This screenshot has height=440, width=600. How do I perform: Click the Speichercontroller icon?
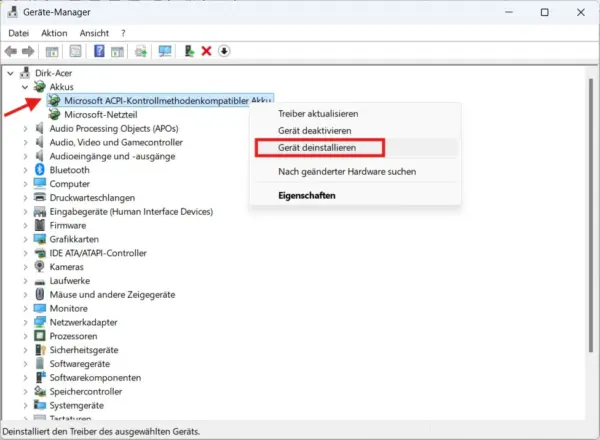[39, 391]
